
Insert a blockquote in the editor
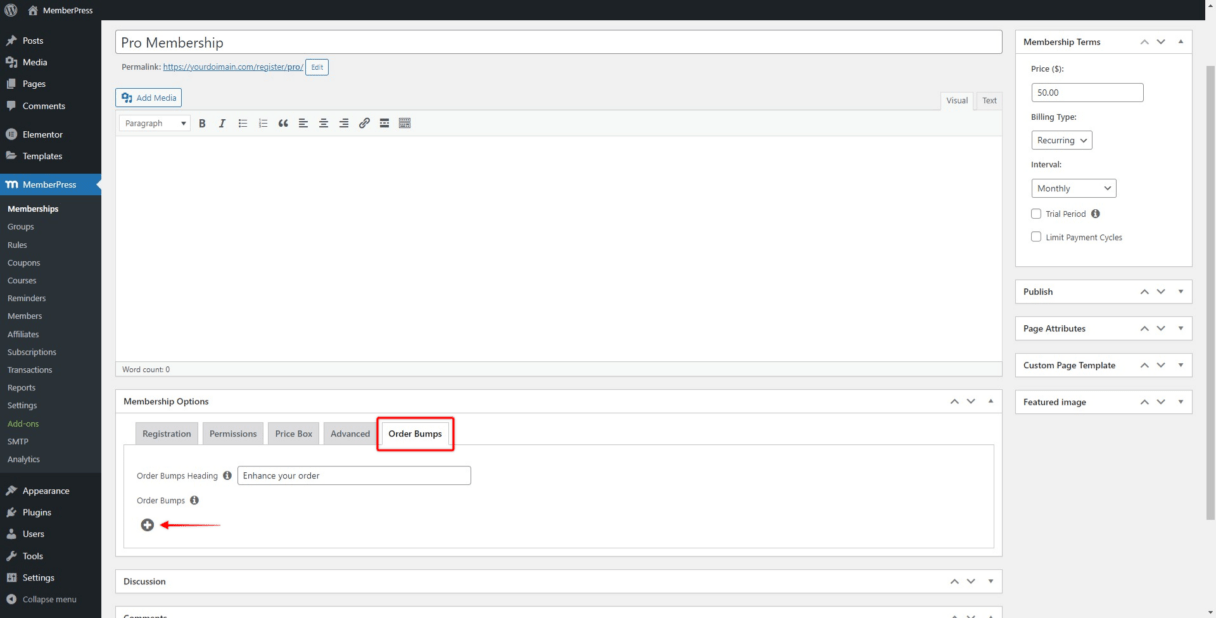coord(283,123)
